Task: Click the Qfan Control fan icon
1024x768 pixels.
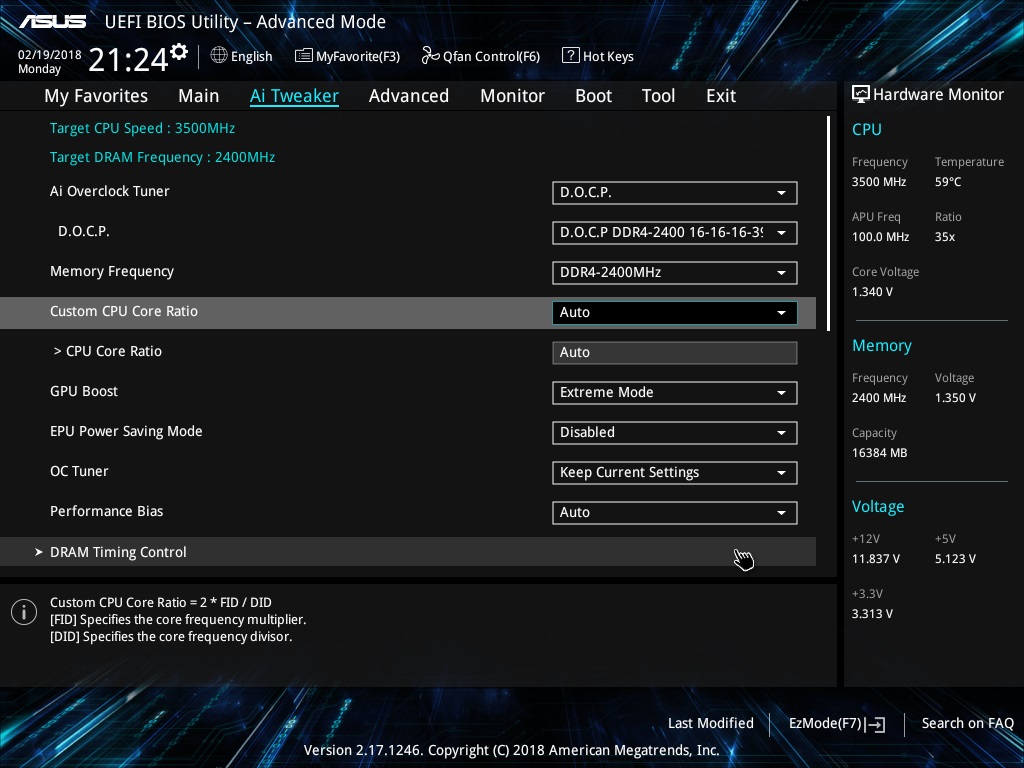Action: 430,56
